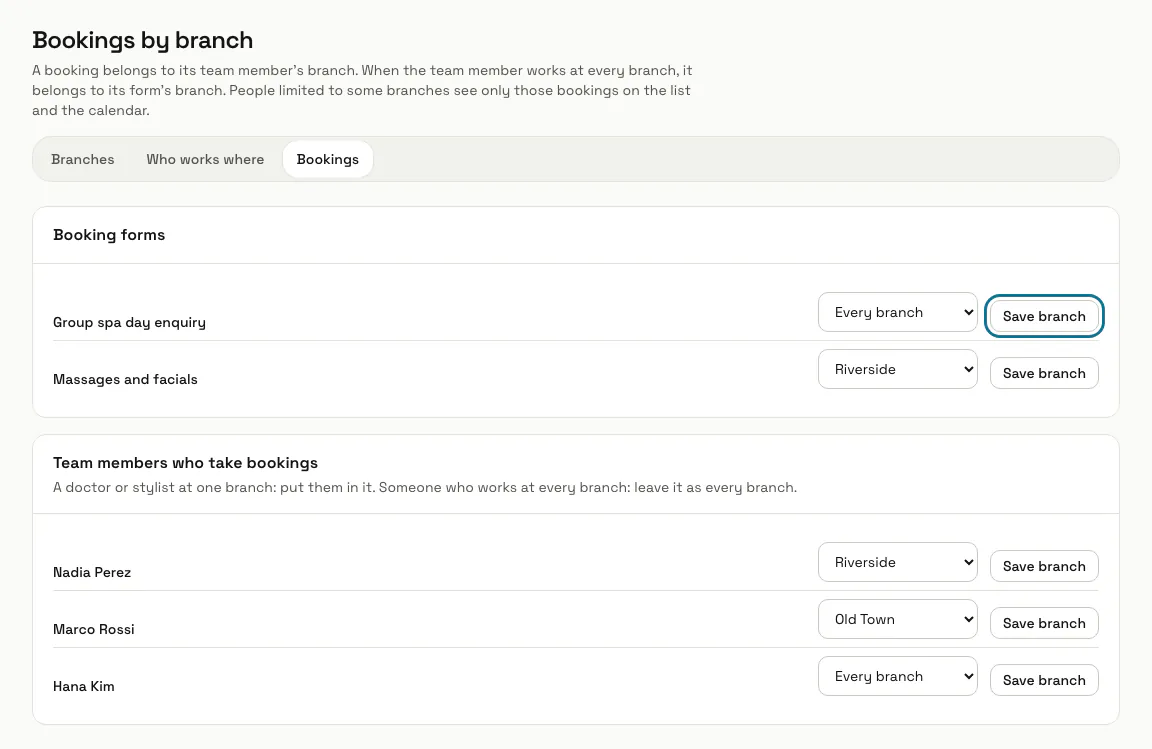This screenshot has height=749, width=1152.
Task: Save branch for Massages and facials
Action: (1044, 373)
